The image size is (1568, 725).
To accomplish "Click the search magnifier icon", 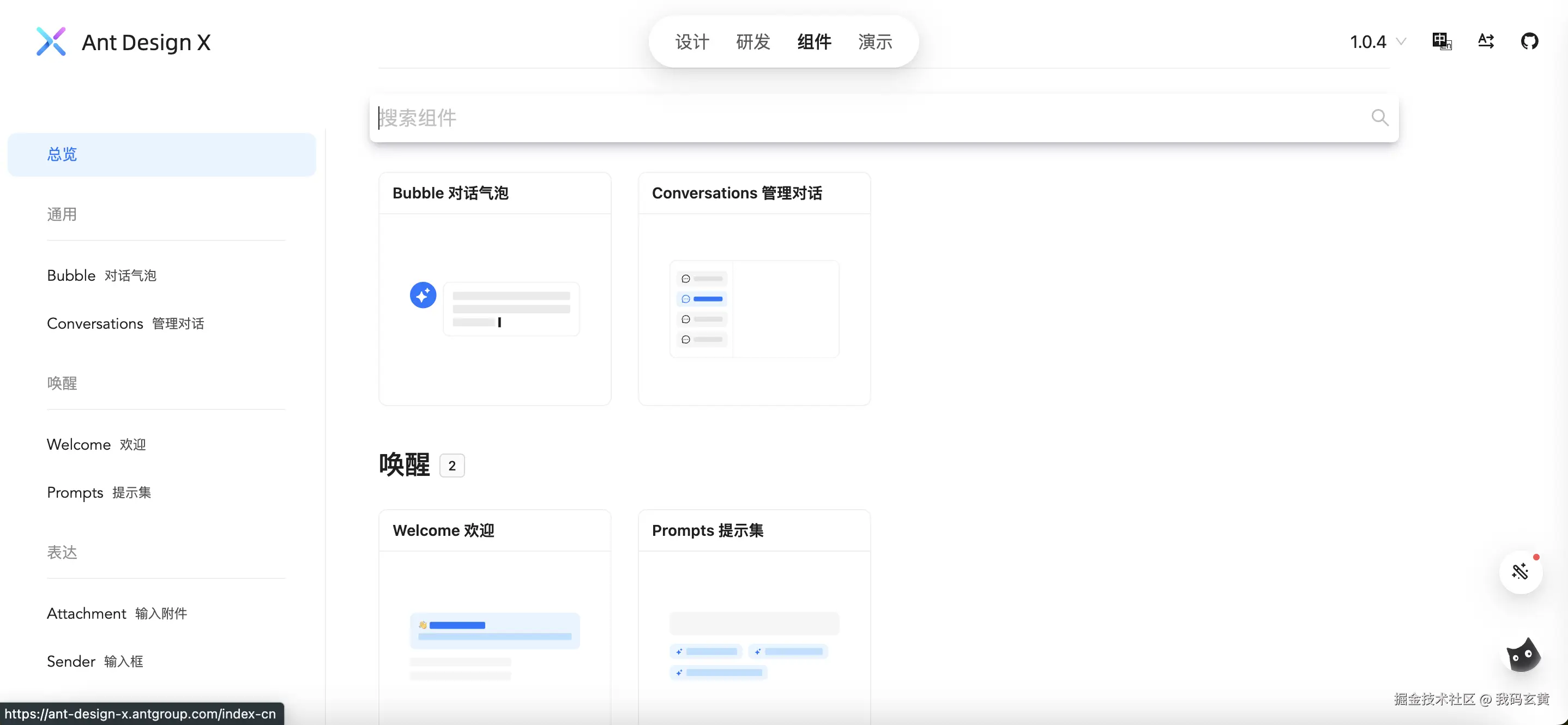I will 1379,118.
